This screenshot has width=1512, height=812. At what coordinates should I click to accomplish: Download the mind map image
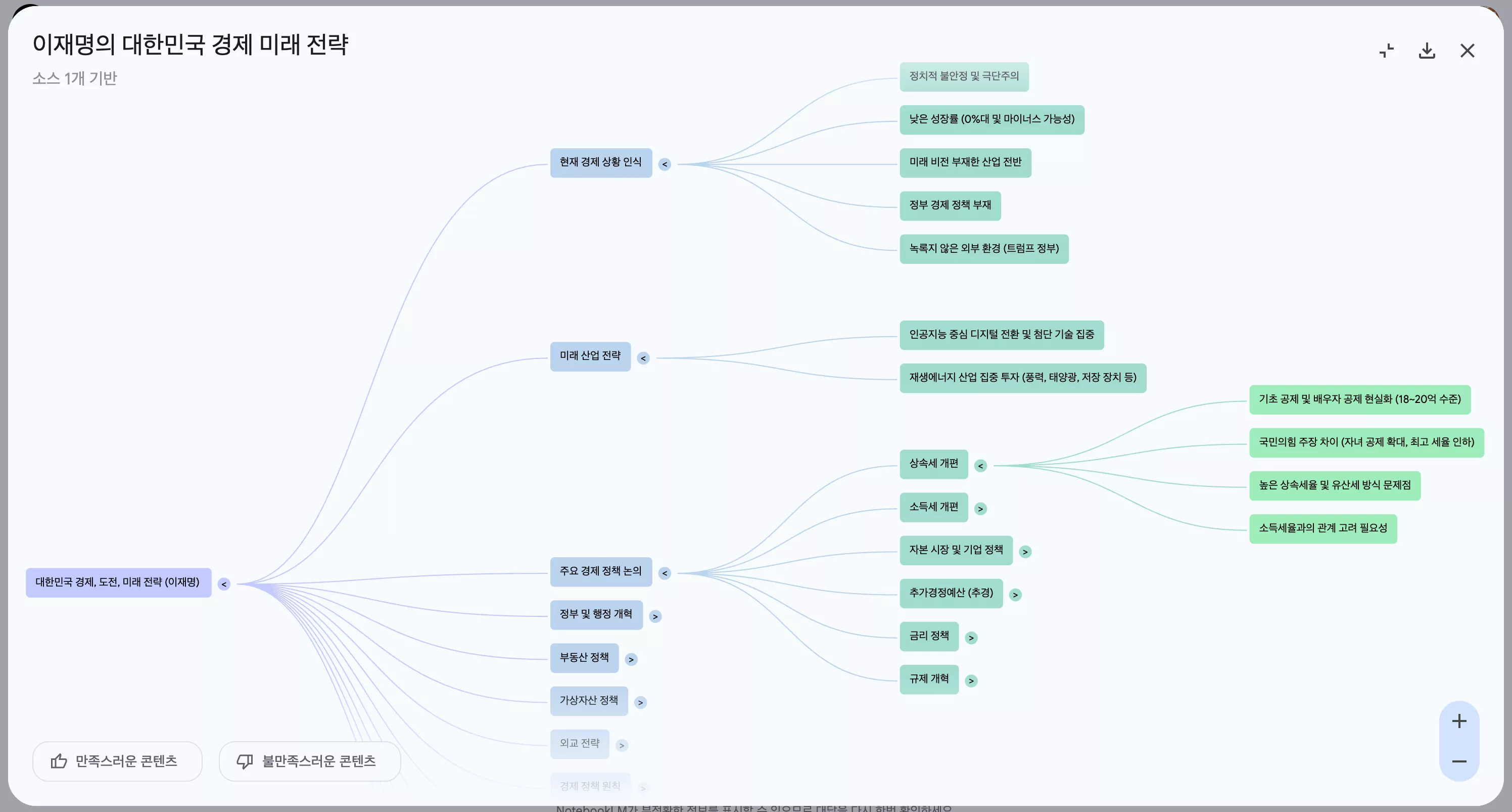[1427, 51]
